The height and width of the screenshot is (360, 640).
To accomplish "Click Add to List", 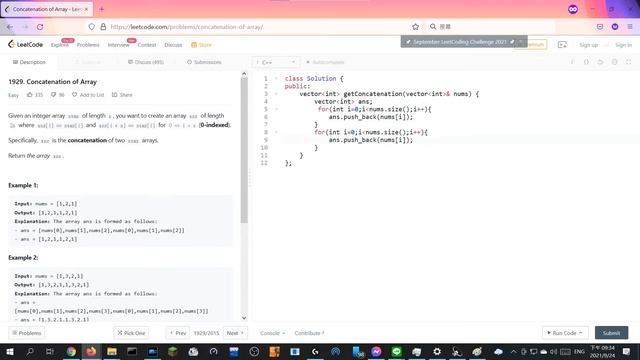I will tap(88, 95).
